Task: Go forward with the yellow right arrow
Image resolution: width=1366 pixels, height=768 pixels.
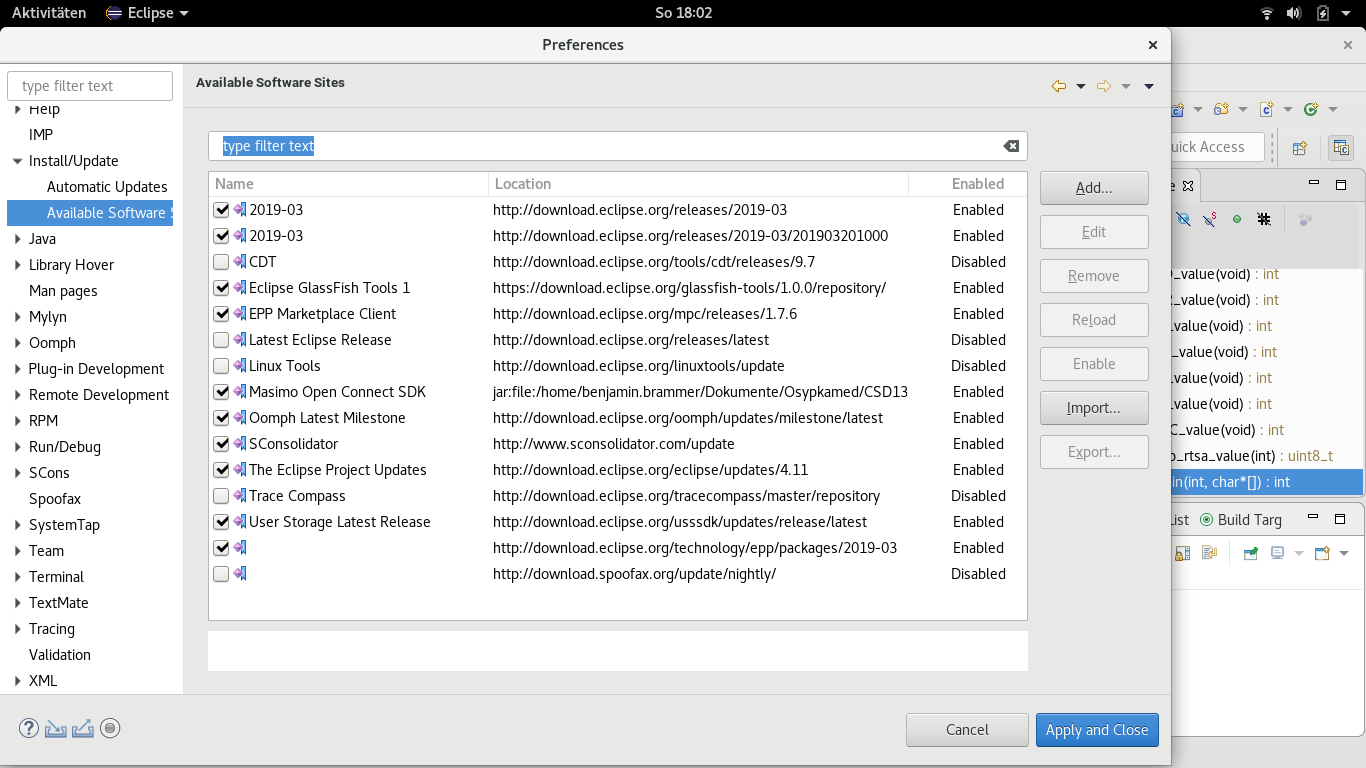Action: tap(1104, 86)
